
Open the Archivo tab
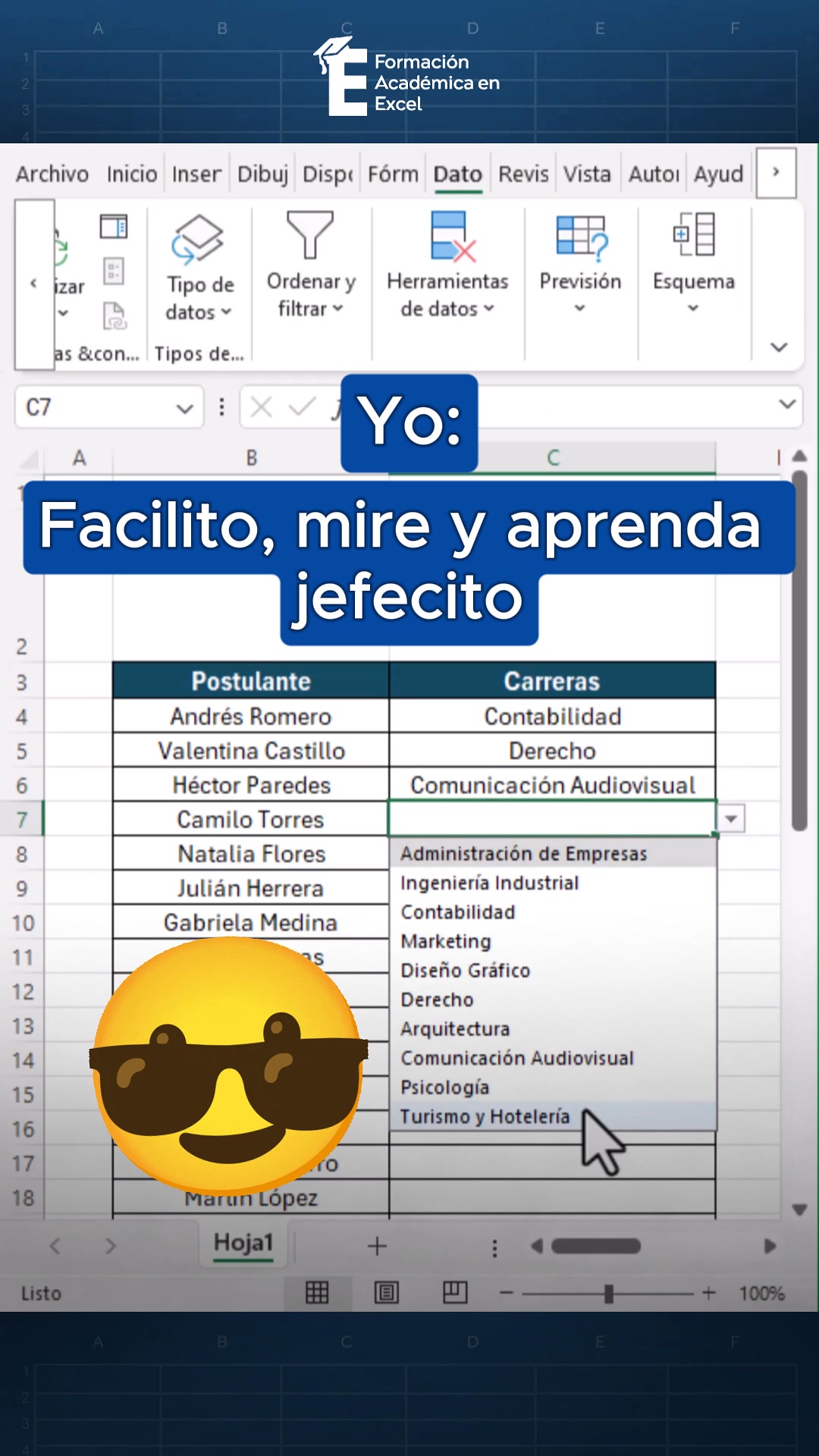52,174
